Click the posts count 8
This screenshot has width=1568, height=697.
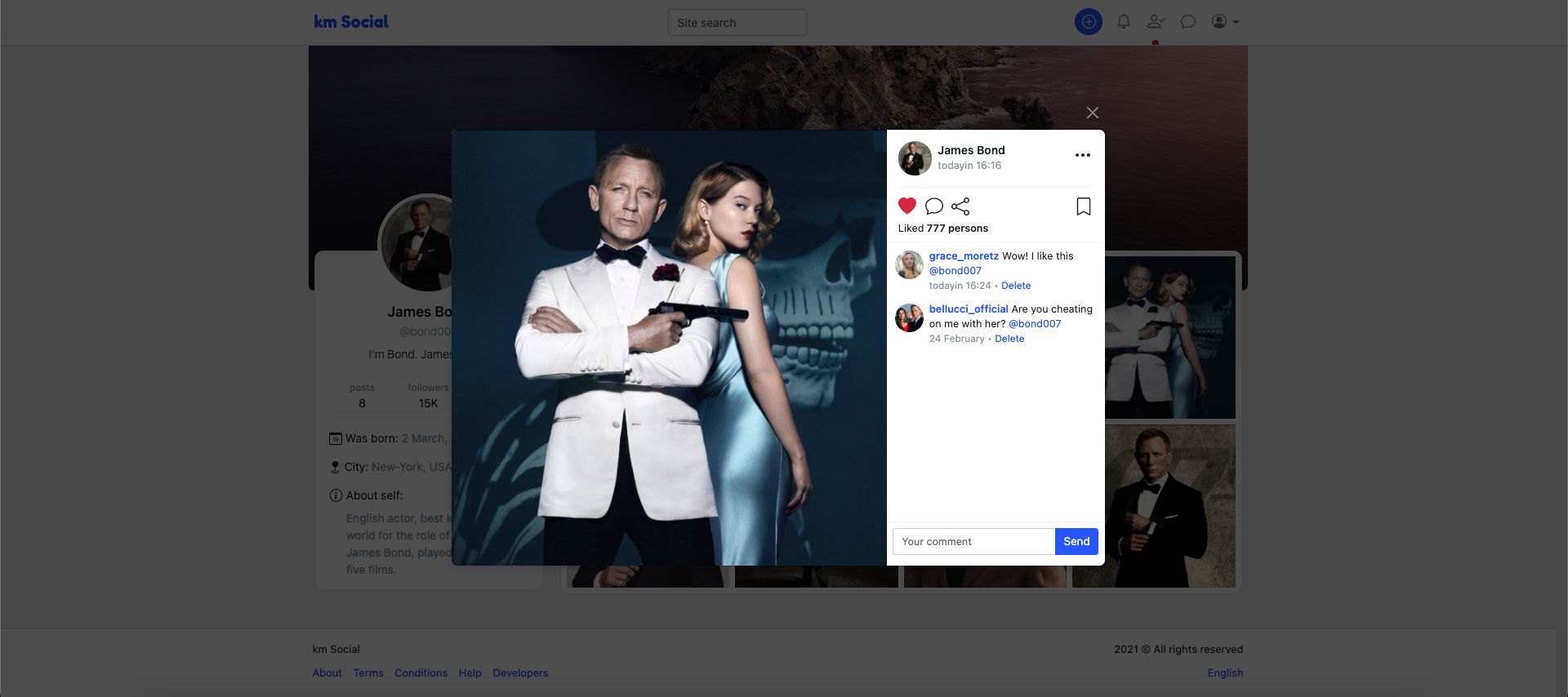[362, 403]
